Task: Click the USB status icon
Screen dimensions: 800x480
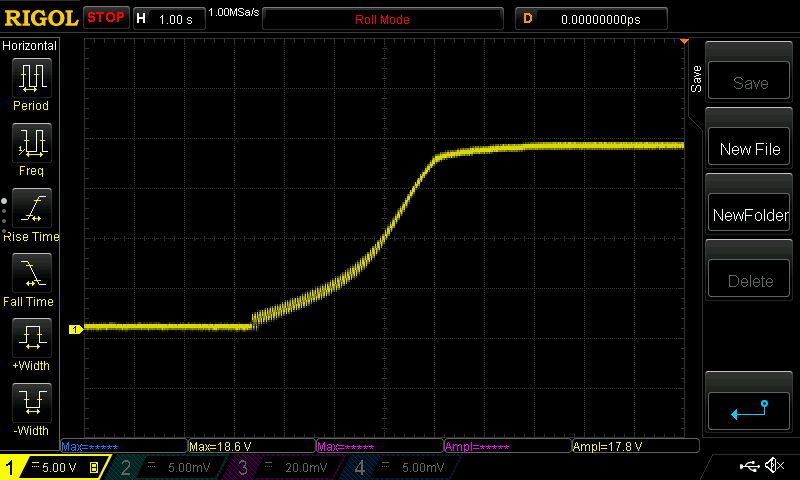Action: (748, 466)
